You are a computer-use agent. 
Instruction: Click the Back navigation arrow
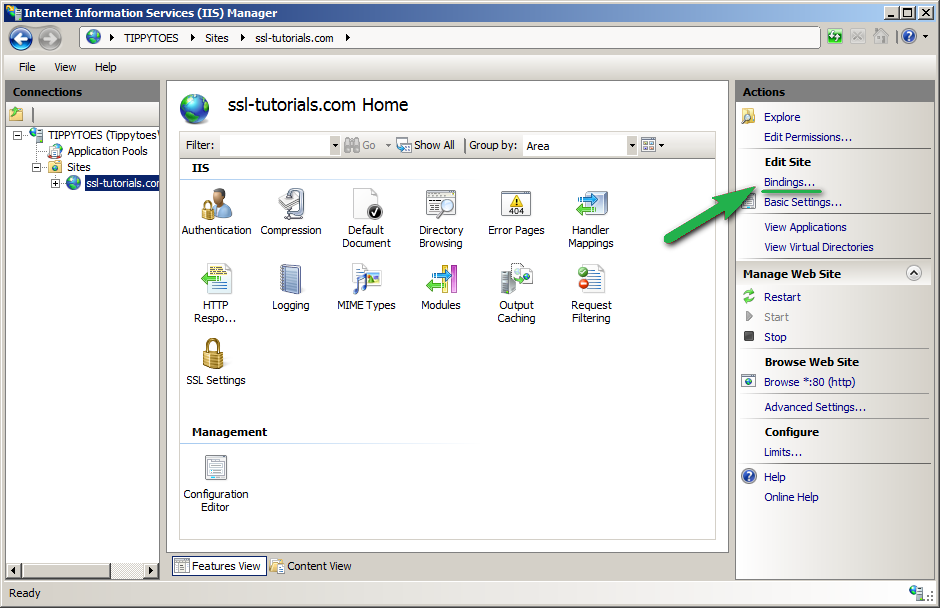pyautogui.click(x=21, y=39)
